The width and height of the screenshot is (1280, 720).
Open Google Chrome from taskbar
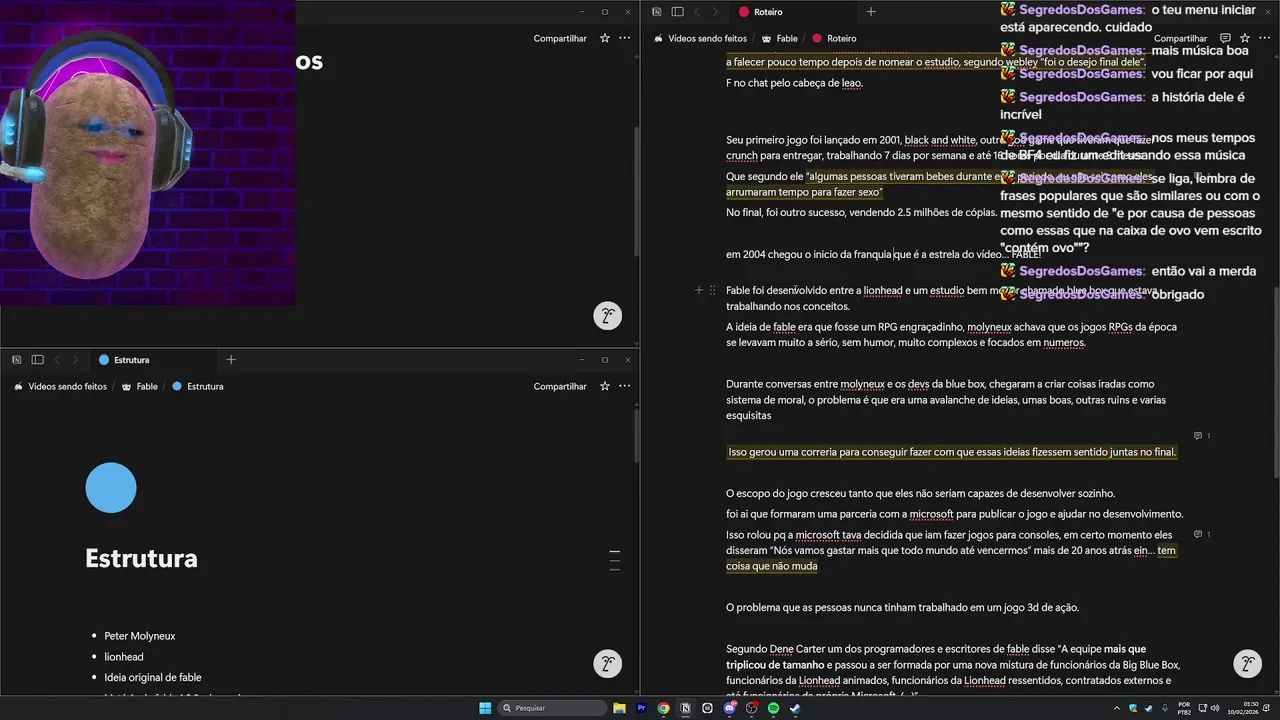click(x=663, y=708)
